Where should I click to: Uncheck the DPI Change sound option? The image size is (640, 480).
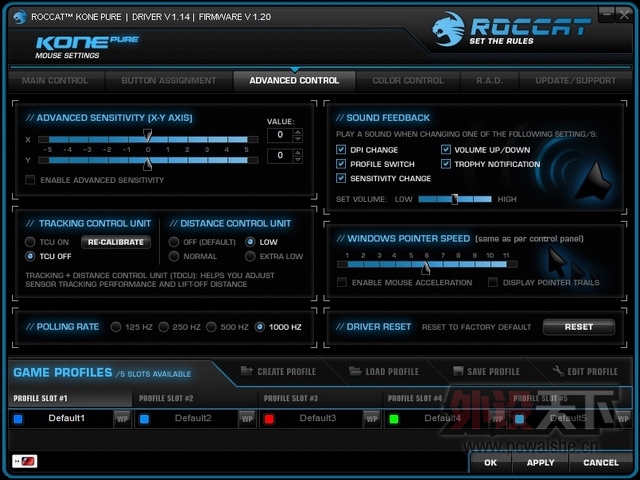tap(341, 149)
